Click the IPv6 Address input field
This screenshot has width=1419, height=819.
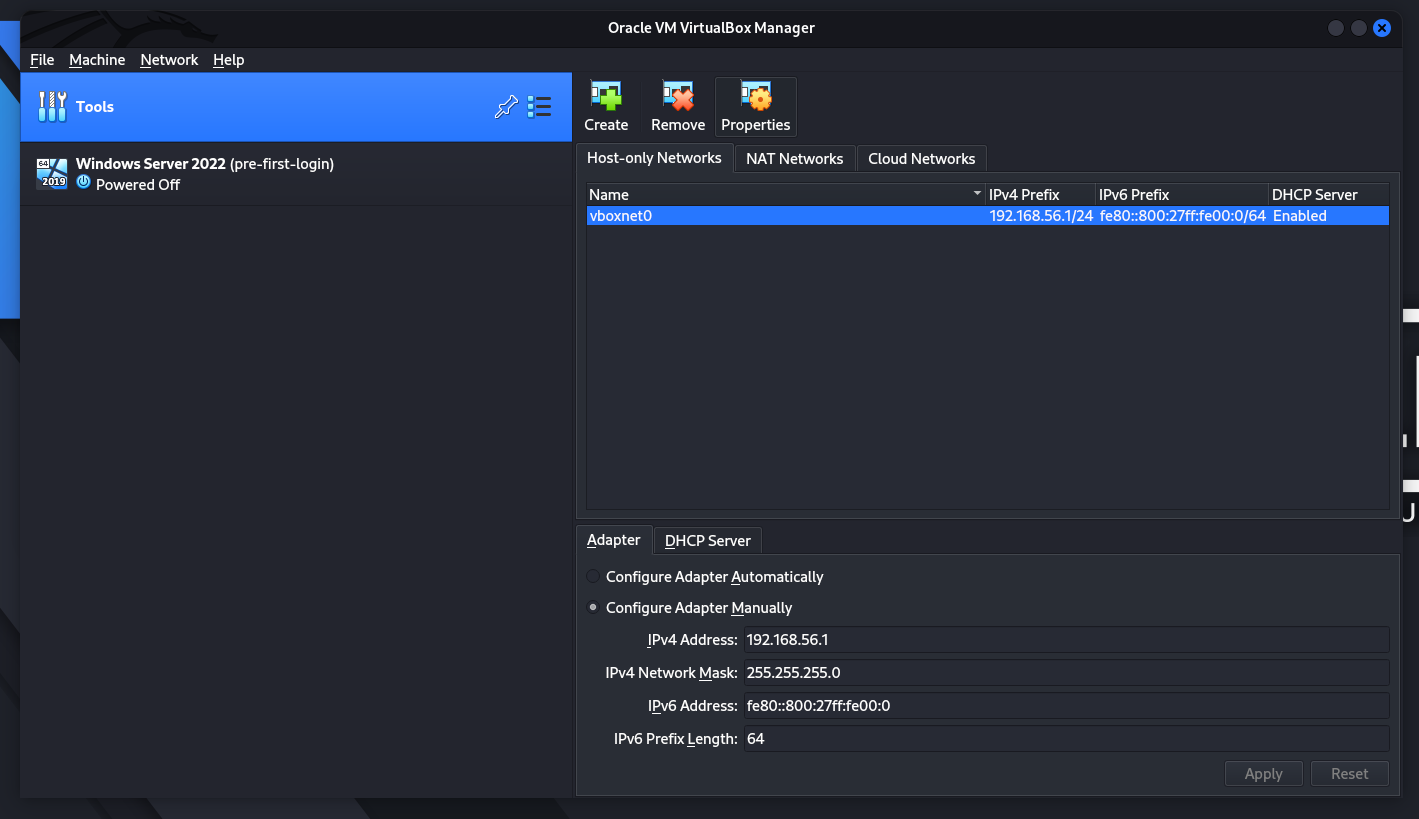[x=1066, y=706]
